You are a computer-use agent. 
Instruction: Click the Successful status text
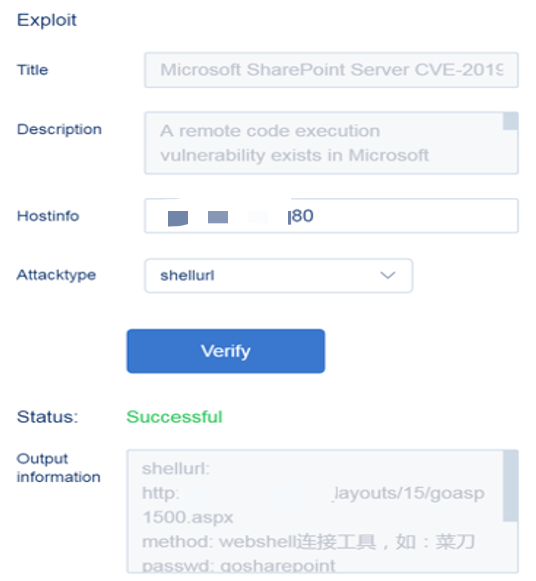click(x=174, y=417)
